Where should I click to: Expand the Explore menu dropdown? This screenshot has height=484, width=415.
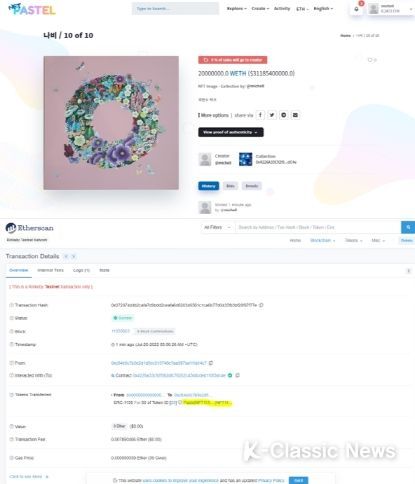(x=237, y=9)
